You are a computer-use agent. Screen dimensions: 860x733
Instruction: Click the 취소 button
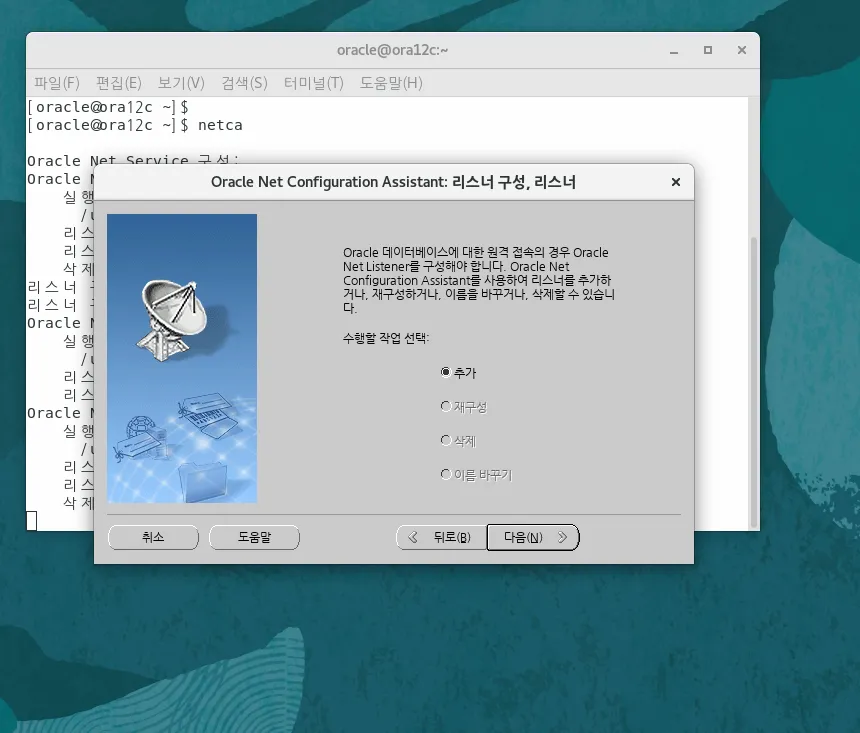pos(153,537)
